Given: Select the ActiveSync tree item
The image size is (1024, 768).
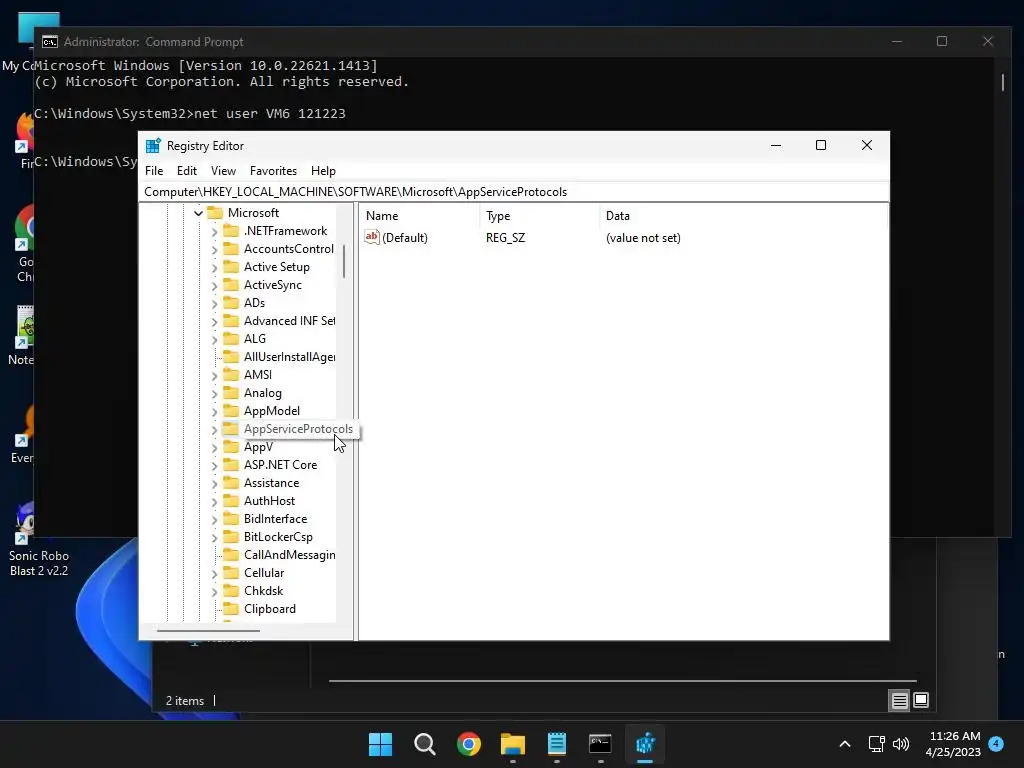Looking at the screenshot, I should 272,285.
